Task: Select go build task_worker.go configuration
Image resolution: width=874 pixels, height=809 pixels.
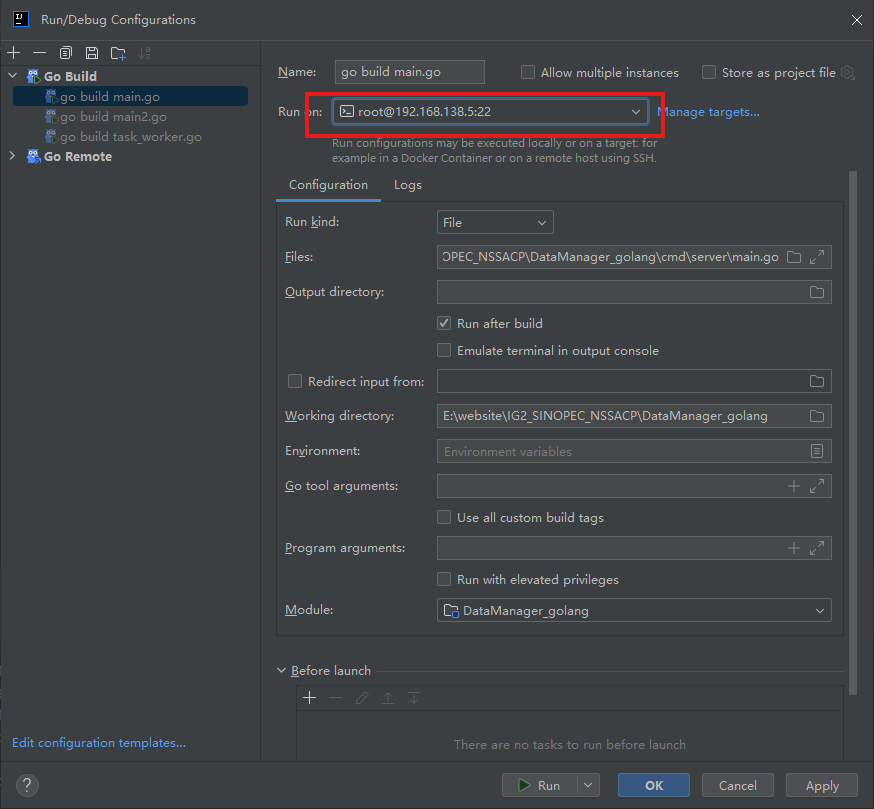Action: (x=130, y=137)
